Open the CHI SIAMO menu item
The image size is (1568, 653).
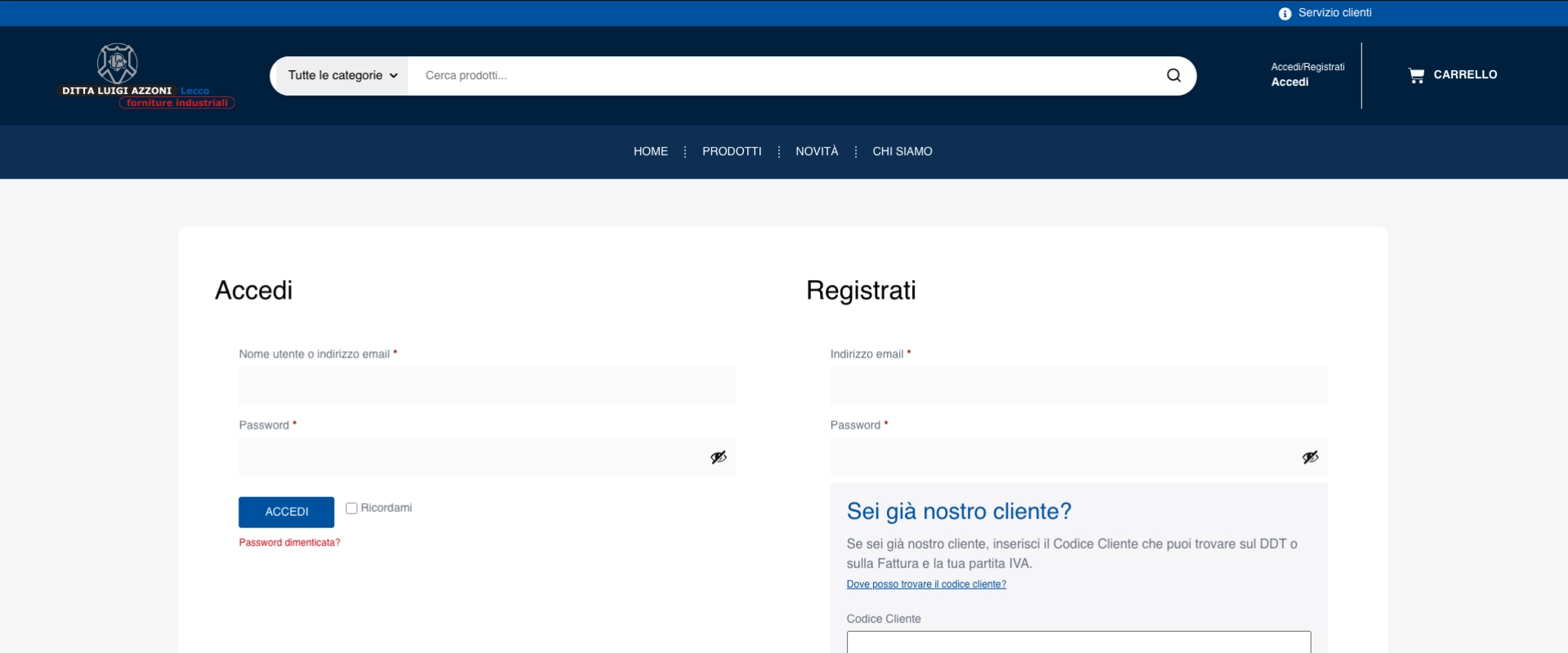pyautogui.click(x=902, y=151)
